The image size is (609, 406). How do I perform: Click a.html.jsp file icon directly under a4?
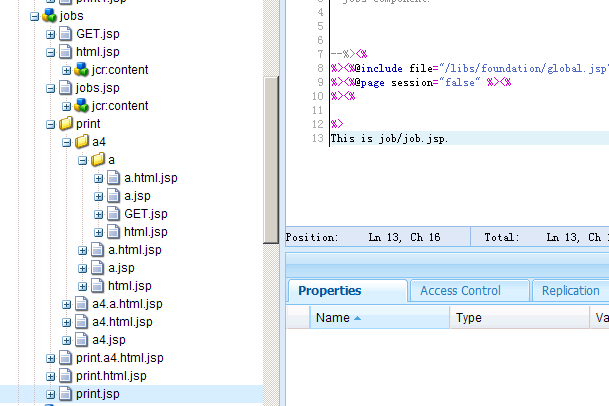97,249
